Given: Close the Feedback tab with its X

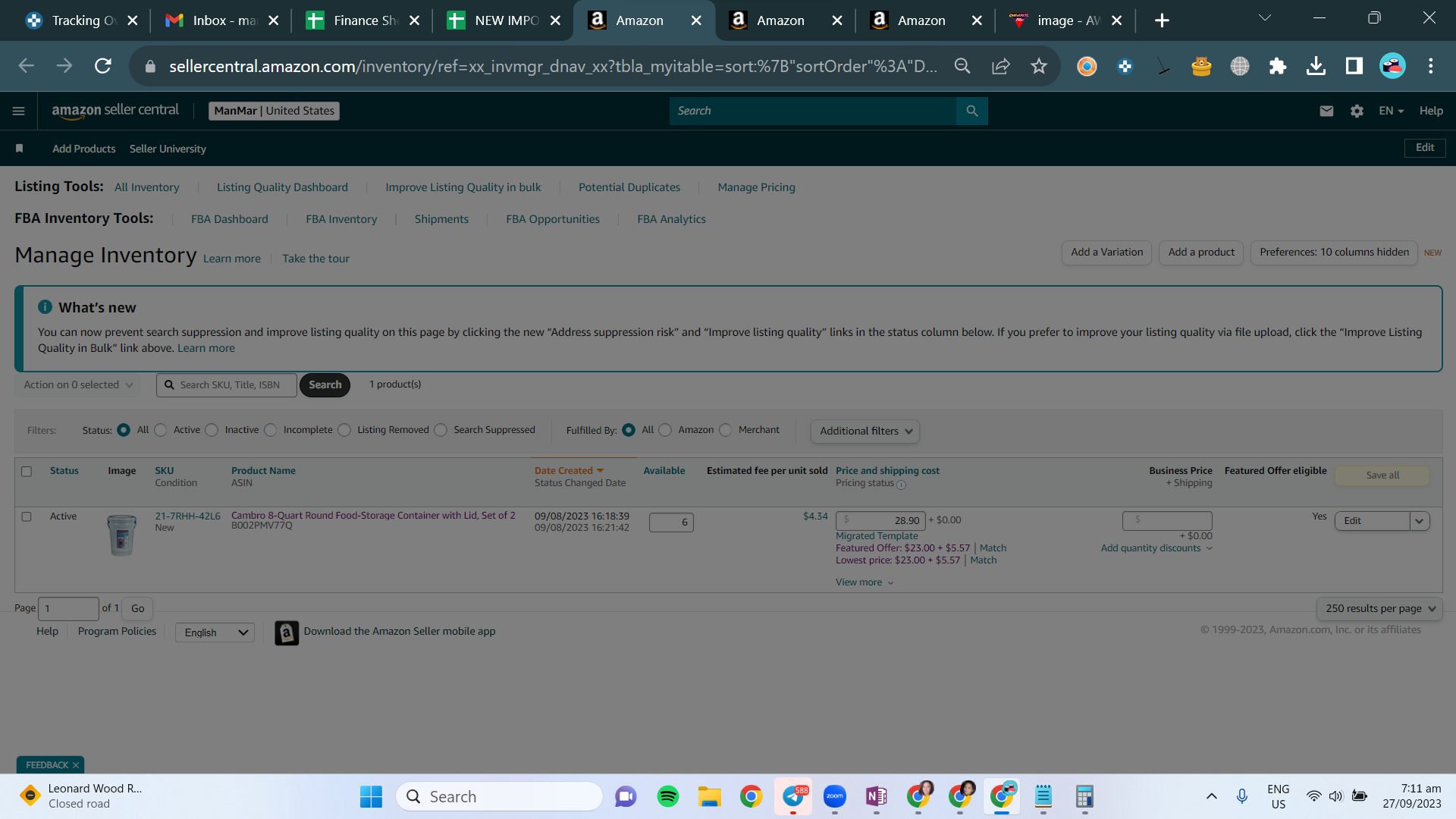Looking at the screenshot, I should [x=76, y=765].
